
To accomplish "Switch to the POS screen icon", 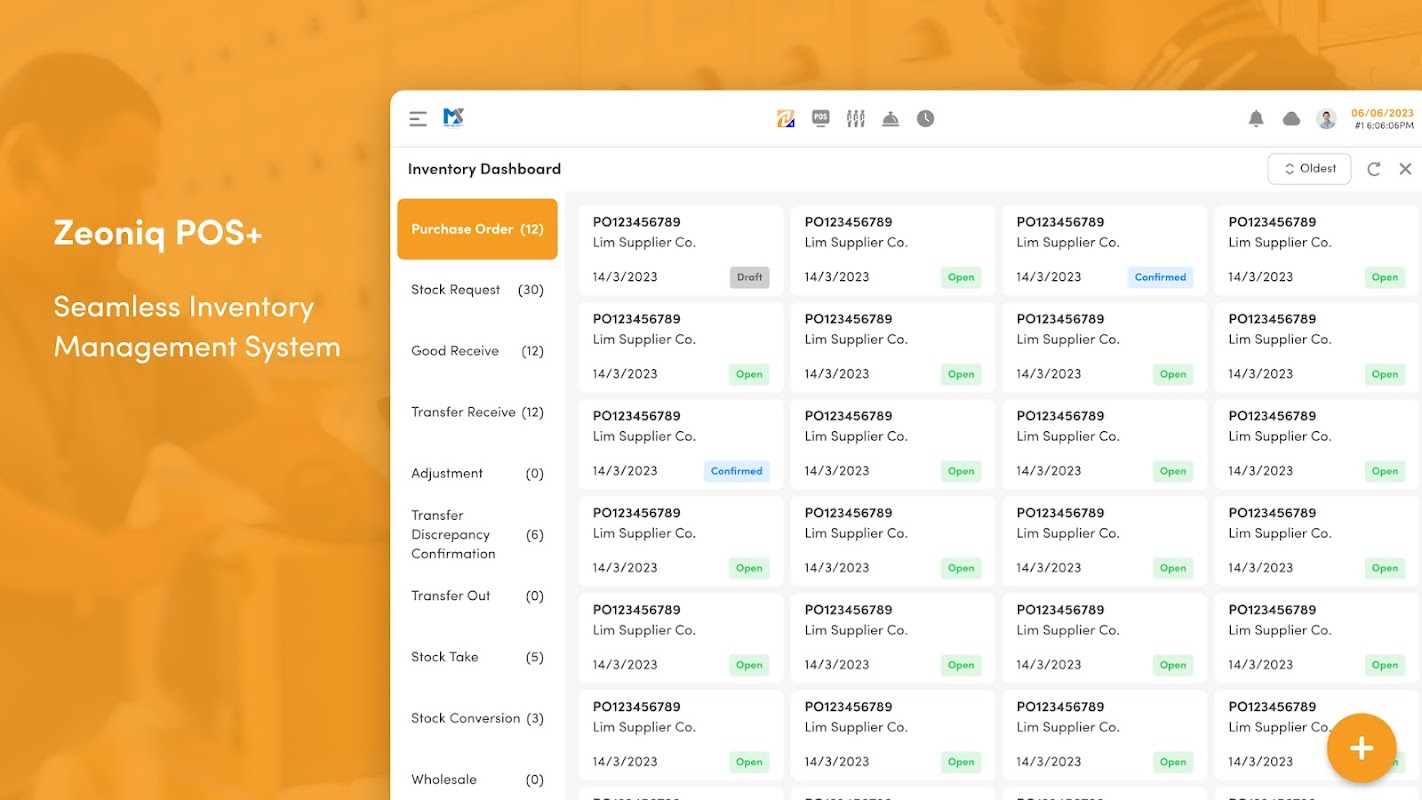I will 821,118.
